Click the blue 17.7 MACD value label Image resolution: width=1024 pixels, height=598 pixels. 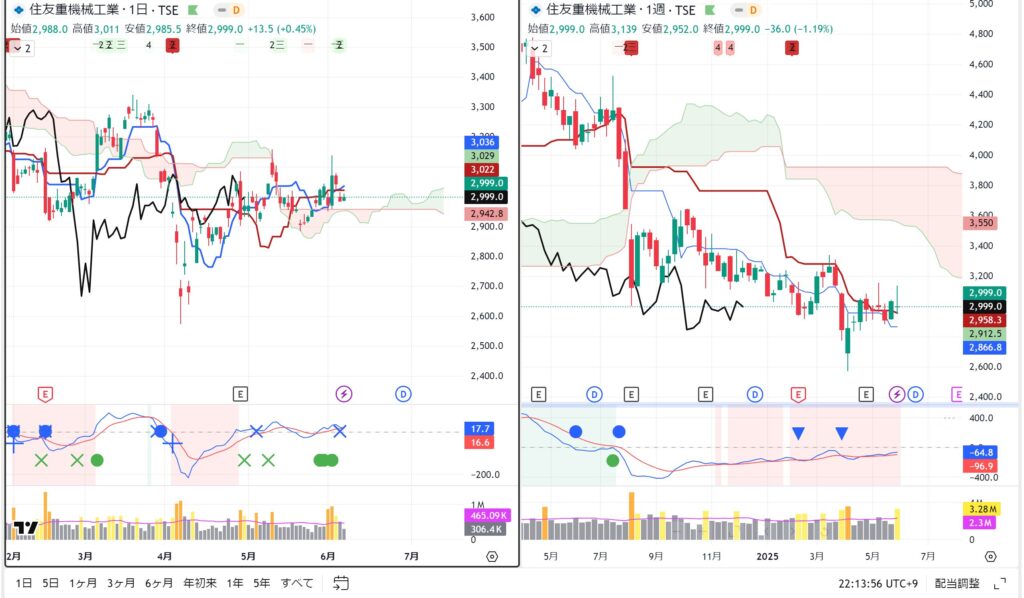click(481, 428)
